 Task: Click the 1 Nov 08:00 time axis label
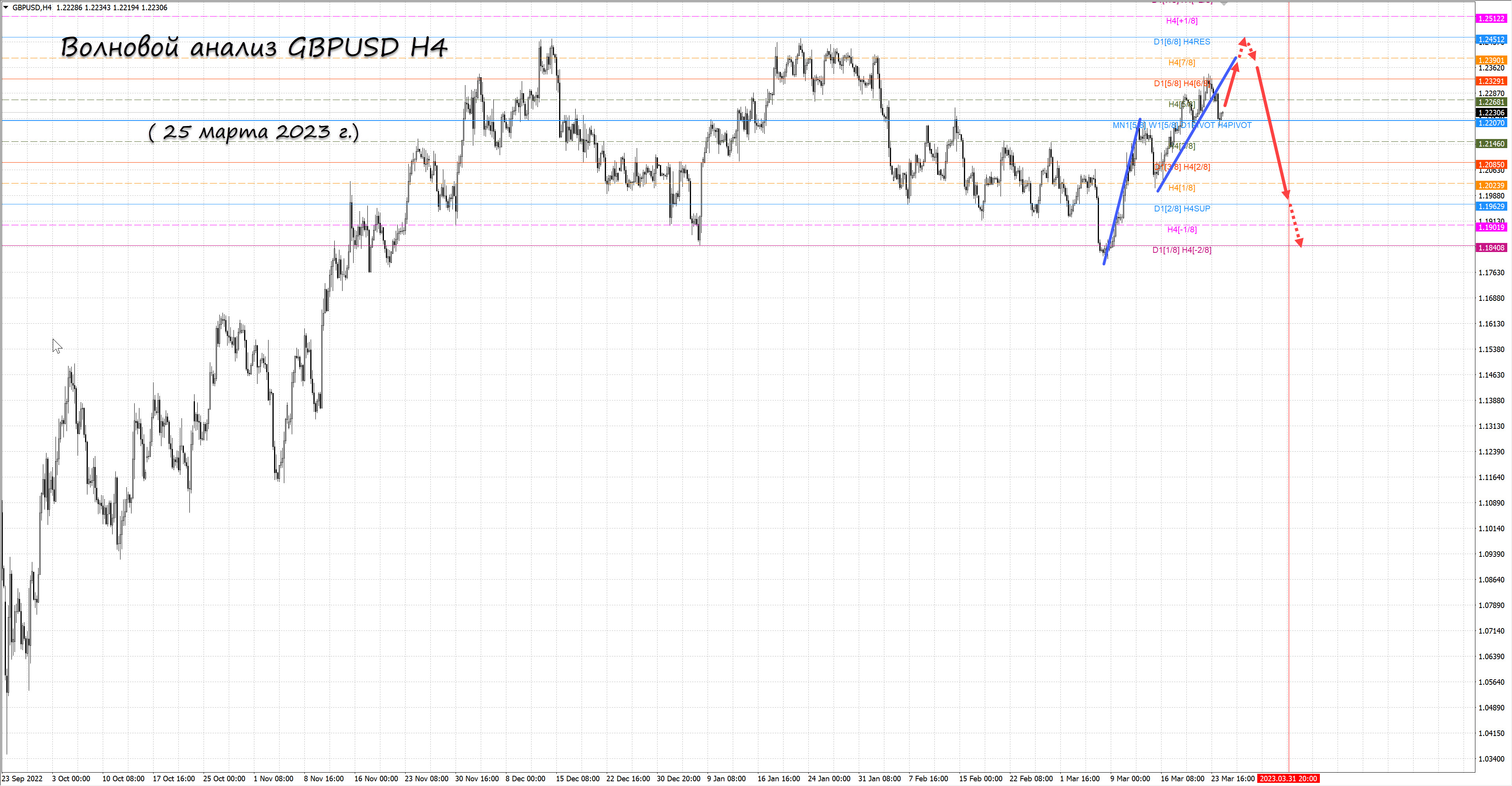(x=274, y=779)
